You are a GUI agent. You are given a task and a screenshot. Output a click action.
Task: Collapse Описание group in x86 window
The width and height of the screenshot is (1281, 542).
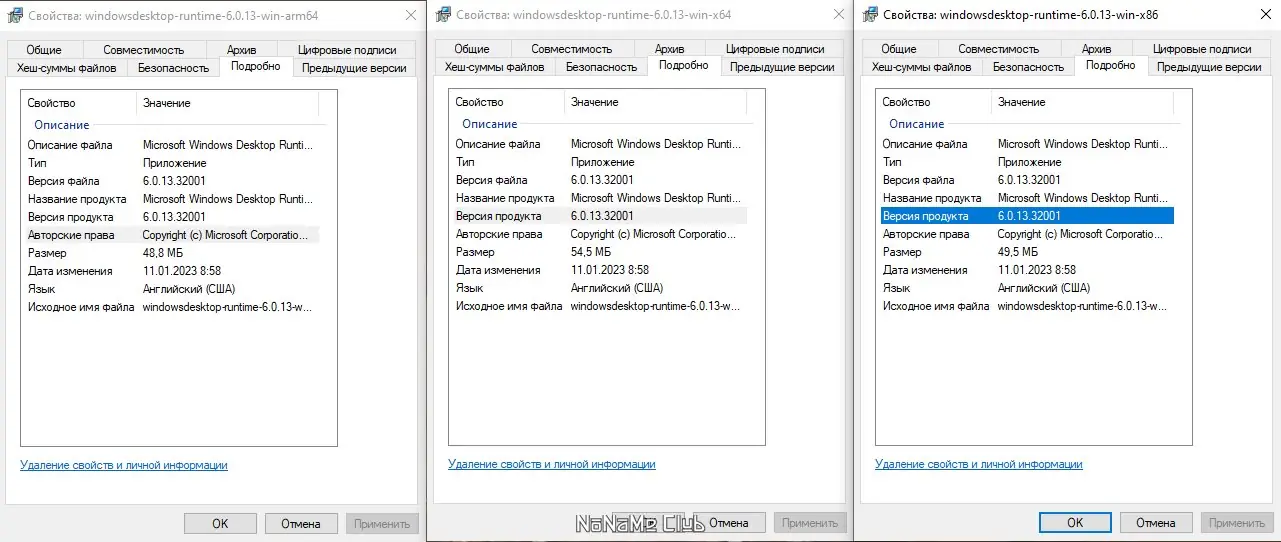pyautogui.click(x=917, y=124)
